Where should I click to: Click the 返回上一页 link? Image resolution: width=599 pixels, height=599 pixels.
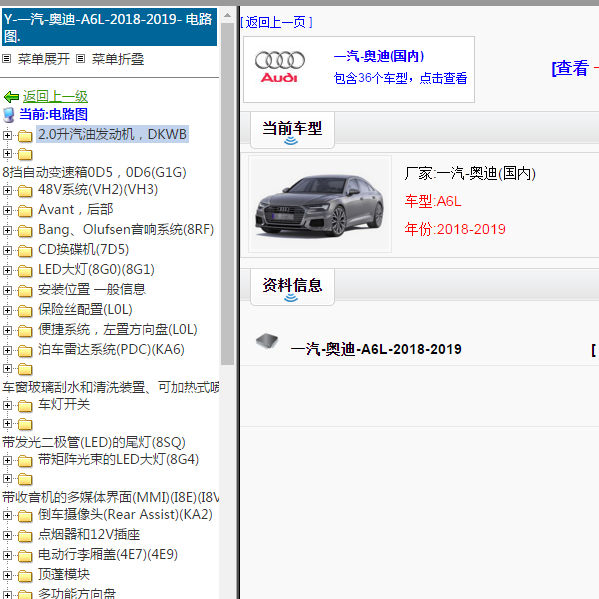[277, 22]
